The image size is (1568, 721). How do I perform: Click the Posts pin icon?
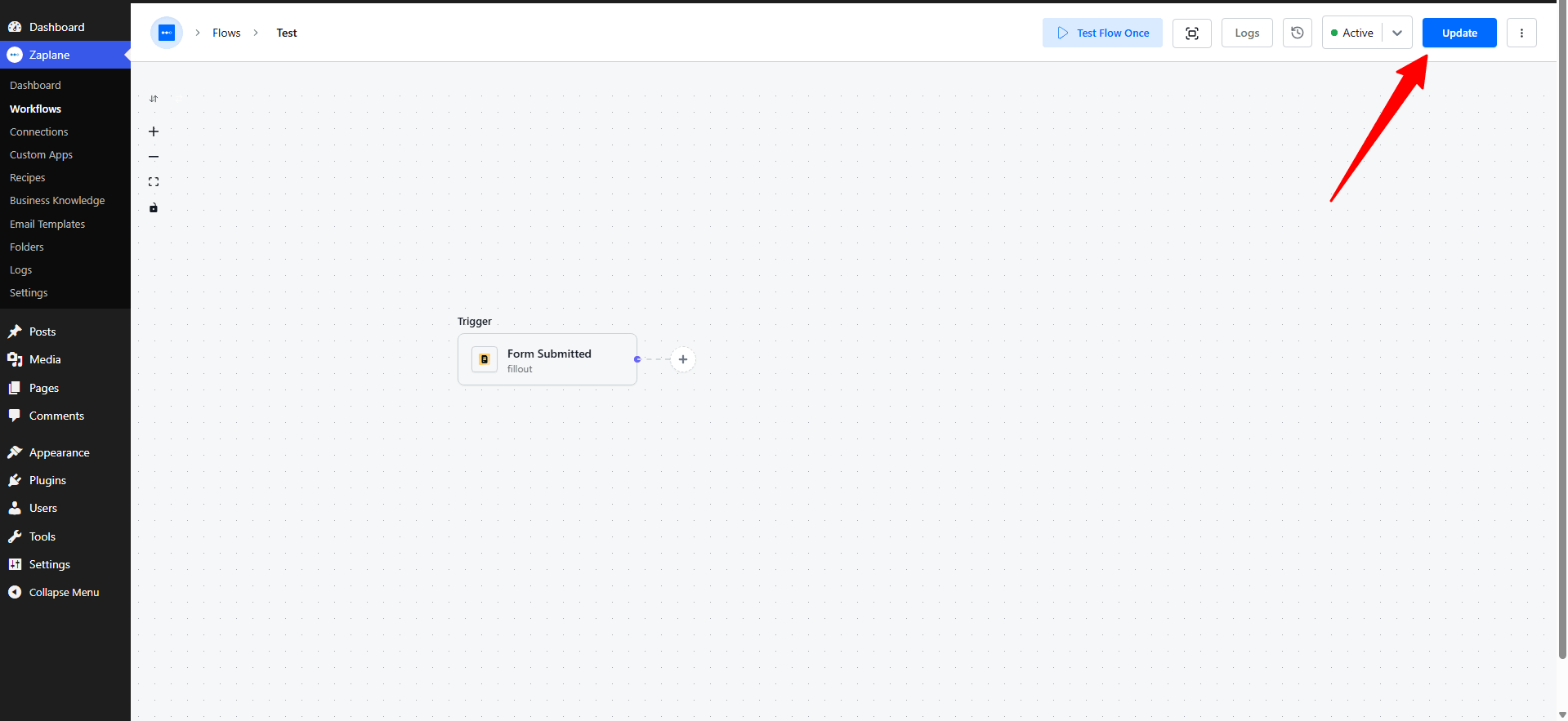coord(15,332)
